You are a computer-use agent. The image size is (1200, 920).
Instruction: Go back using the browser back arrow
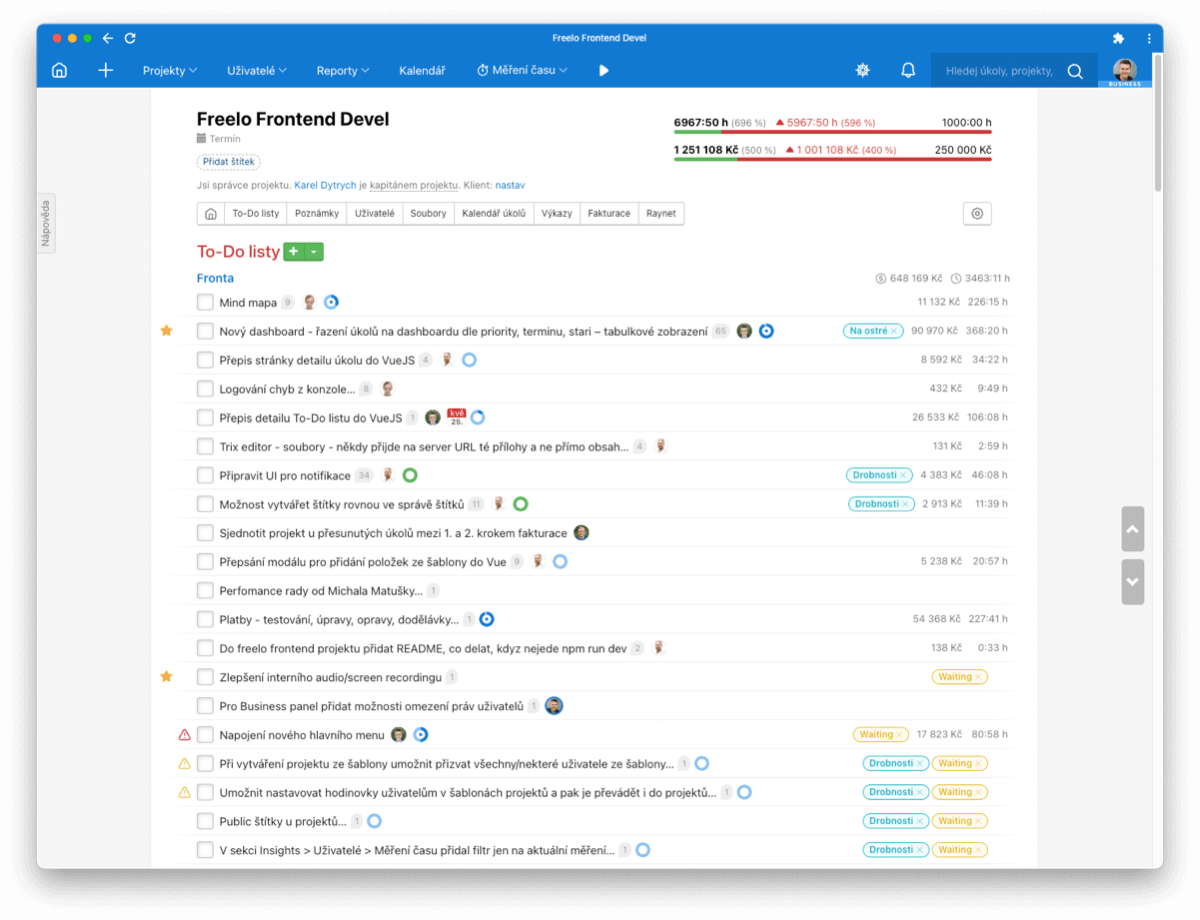108,38
